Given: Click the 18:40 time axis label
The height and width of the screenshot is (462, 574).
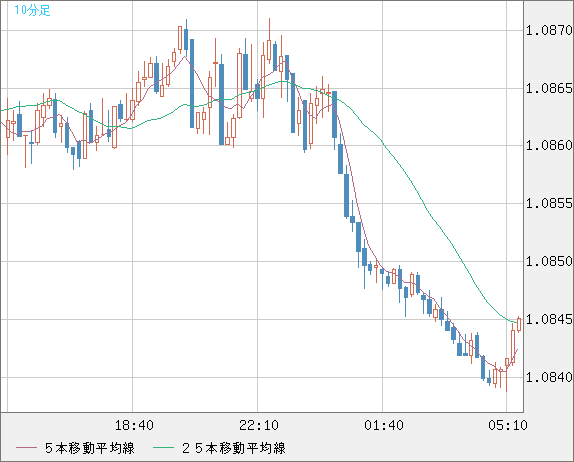Looking at the screenshot, I should (x=134, y=425).
